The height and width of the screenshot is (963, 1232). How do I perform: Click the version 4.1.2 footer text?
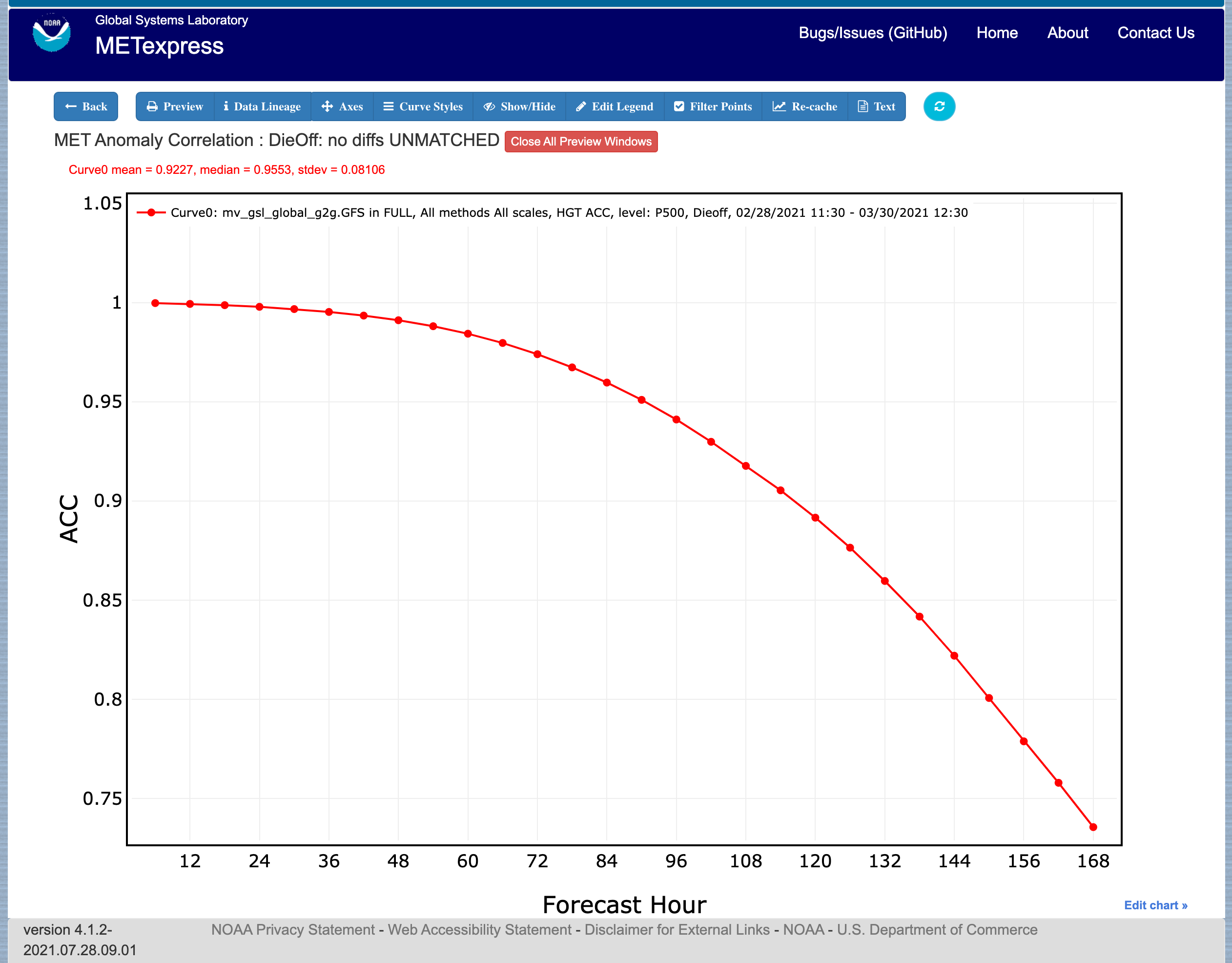pyautogui.click(x=80, y=940)
